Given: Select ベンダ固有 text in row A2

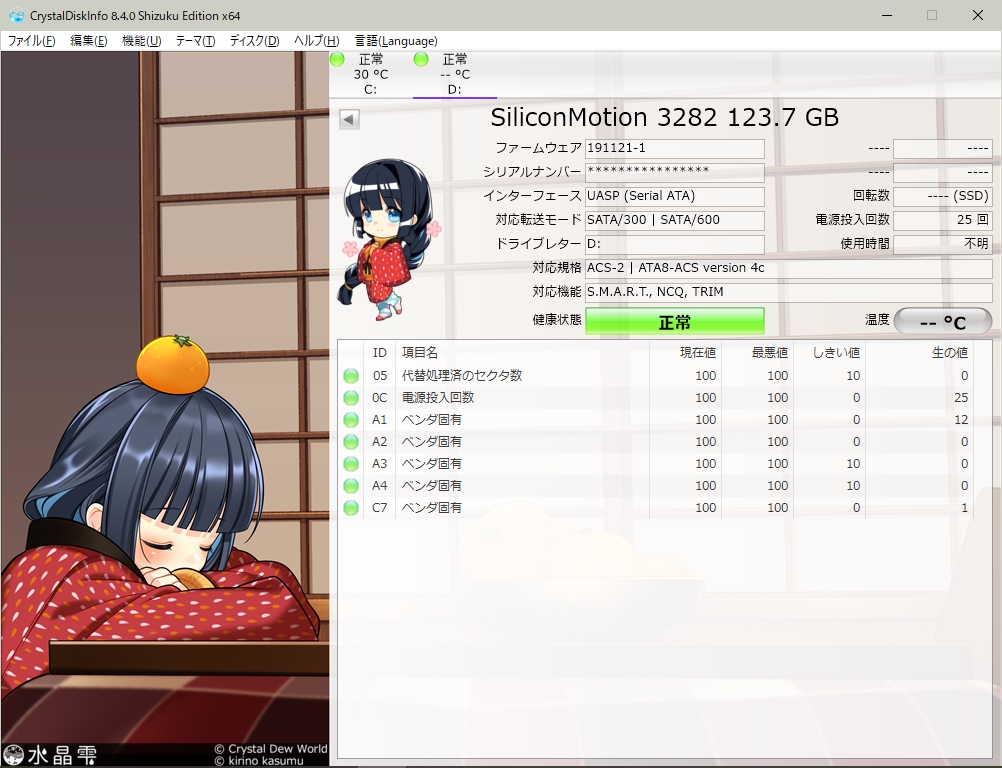Looking at the screenshot, I should [431, 442].
